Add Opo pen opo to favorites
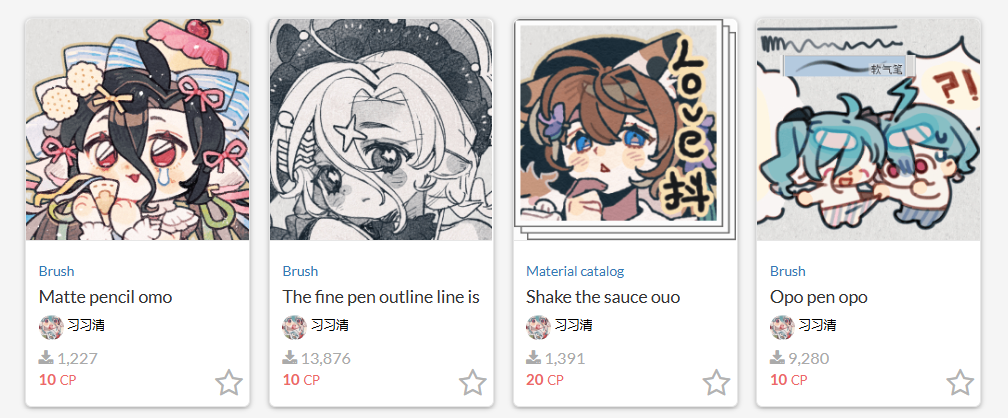1008x418 pixels. click(x=960, y=383)
